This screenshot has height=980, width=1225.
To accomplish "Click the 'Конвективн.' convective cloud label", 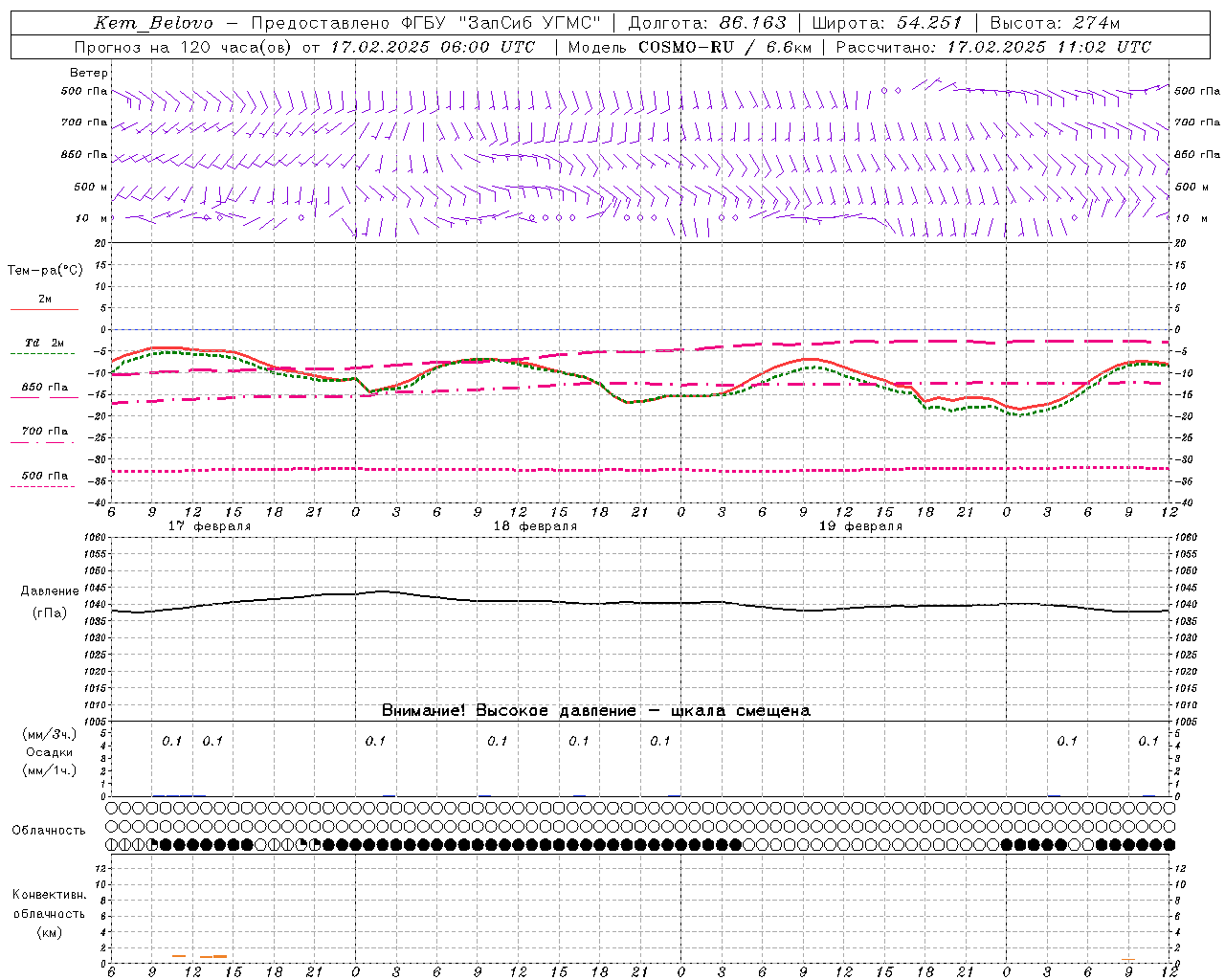I will point(49,895).
